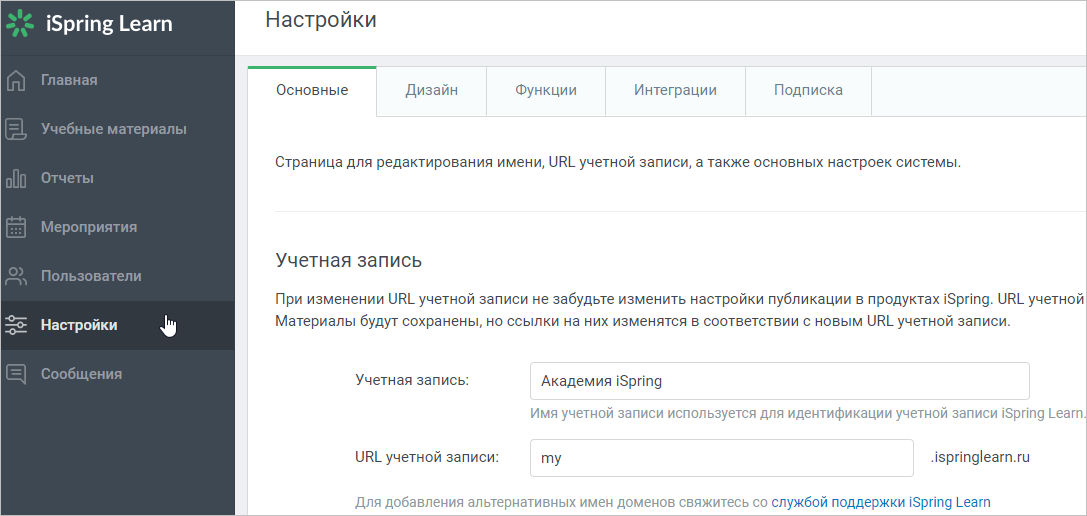1087x516 pixels.
Task: Click the Учетная запись name field
Action: coord(780,381)
